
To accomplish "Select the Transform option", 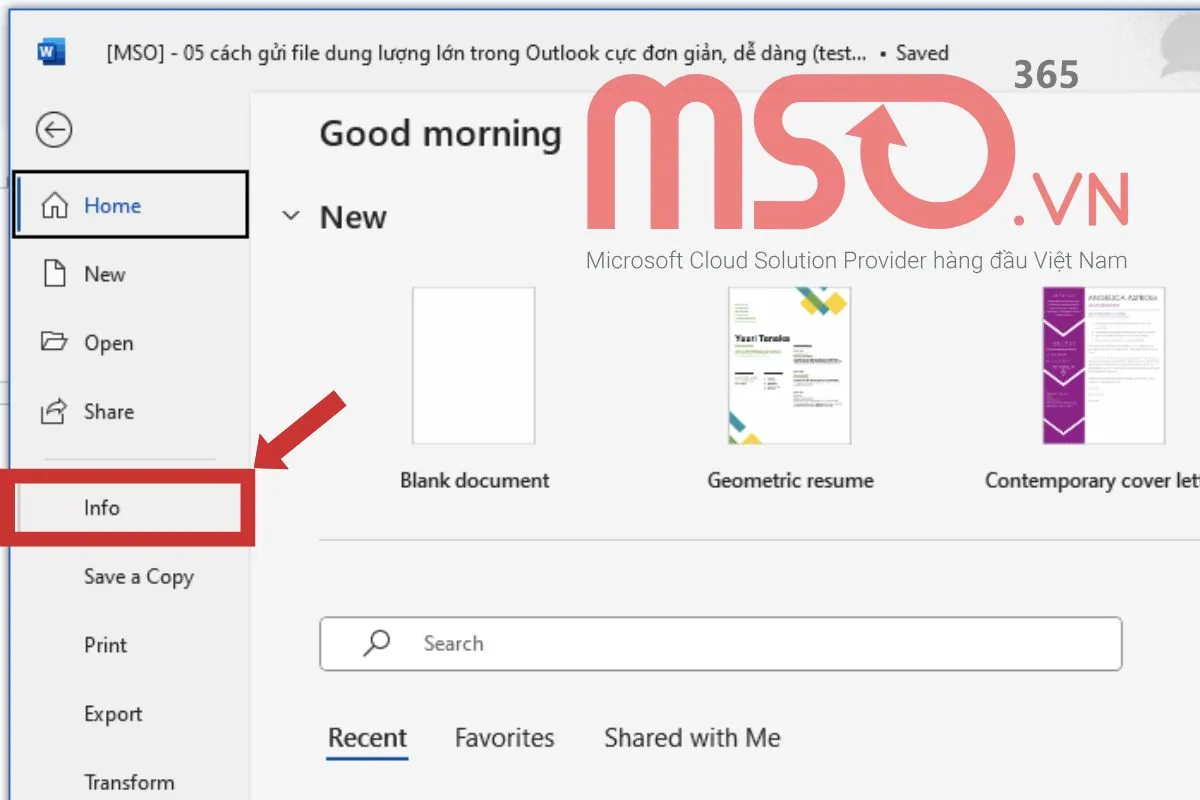I will point(129,782).
